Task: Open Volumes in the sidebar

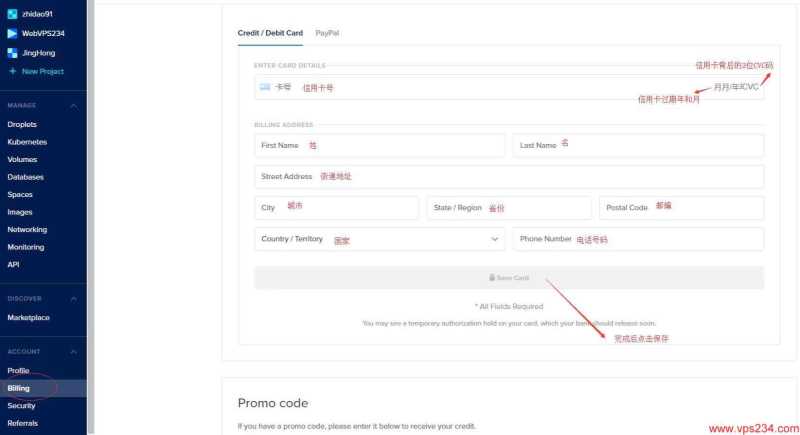Action: 22,160
